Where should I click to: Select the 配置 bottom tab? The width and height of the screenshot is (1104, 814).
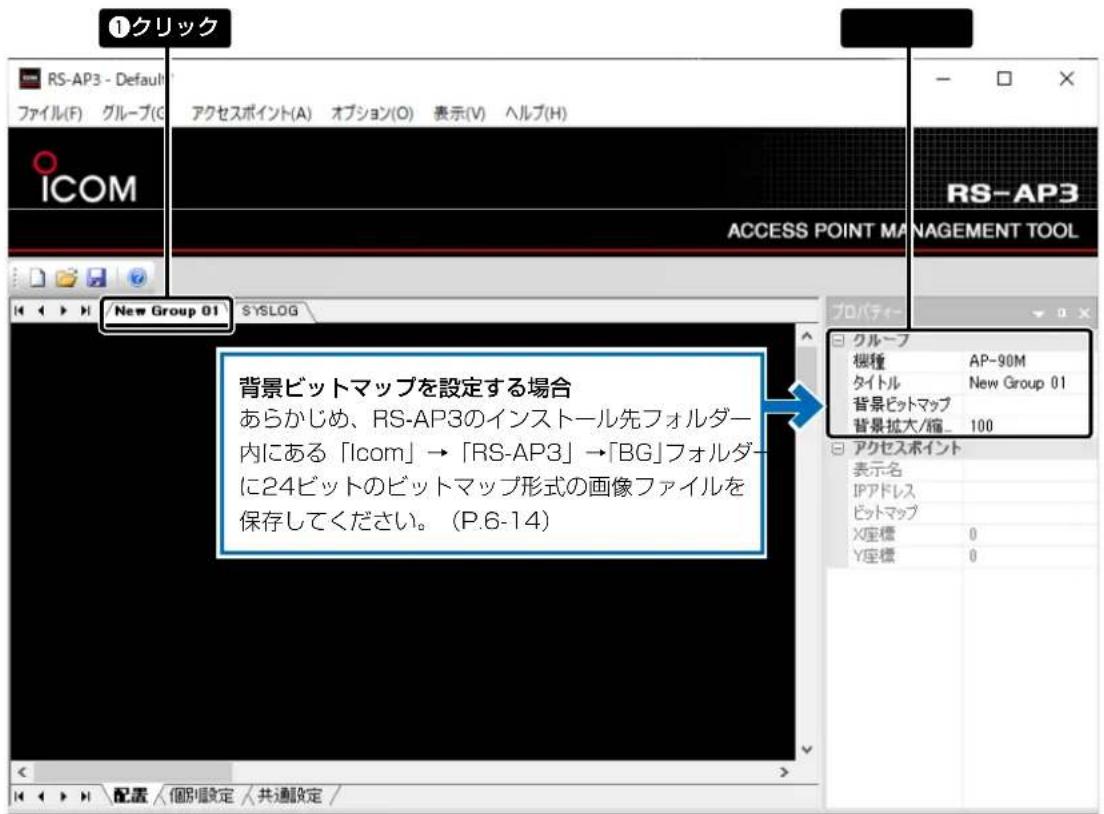pos(131,796)
